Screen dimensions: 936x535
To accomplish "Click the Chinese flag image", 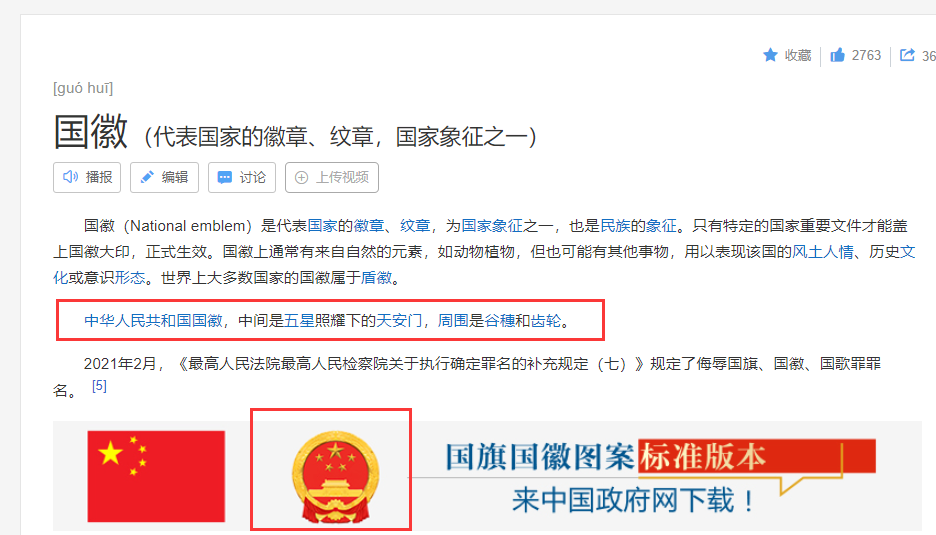I will [x=156, y=476].
